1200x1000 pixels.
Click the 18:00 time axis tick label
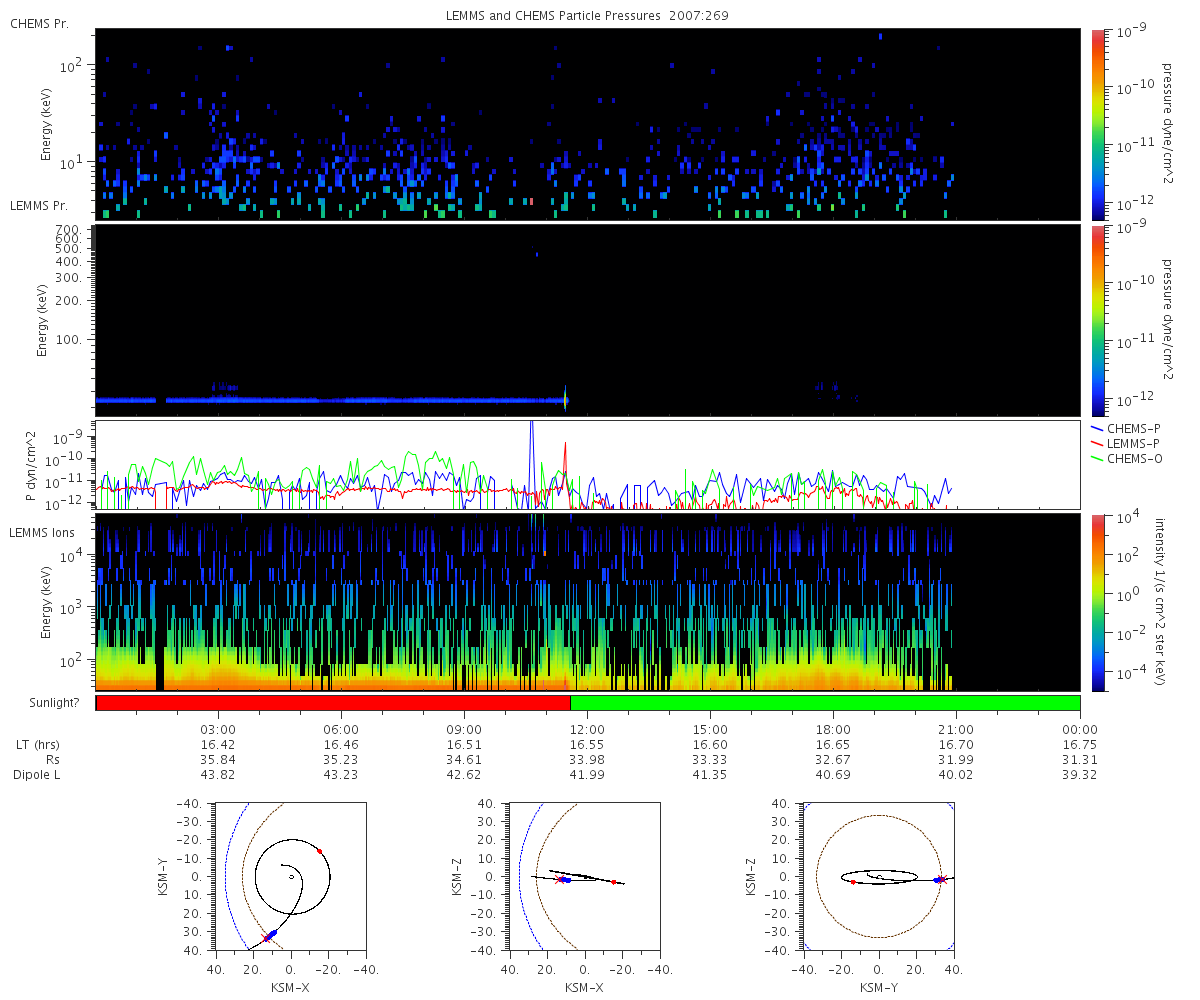pos(833,729)
